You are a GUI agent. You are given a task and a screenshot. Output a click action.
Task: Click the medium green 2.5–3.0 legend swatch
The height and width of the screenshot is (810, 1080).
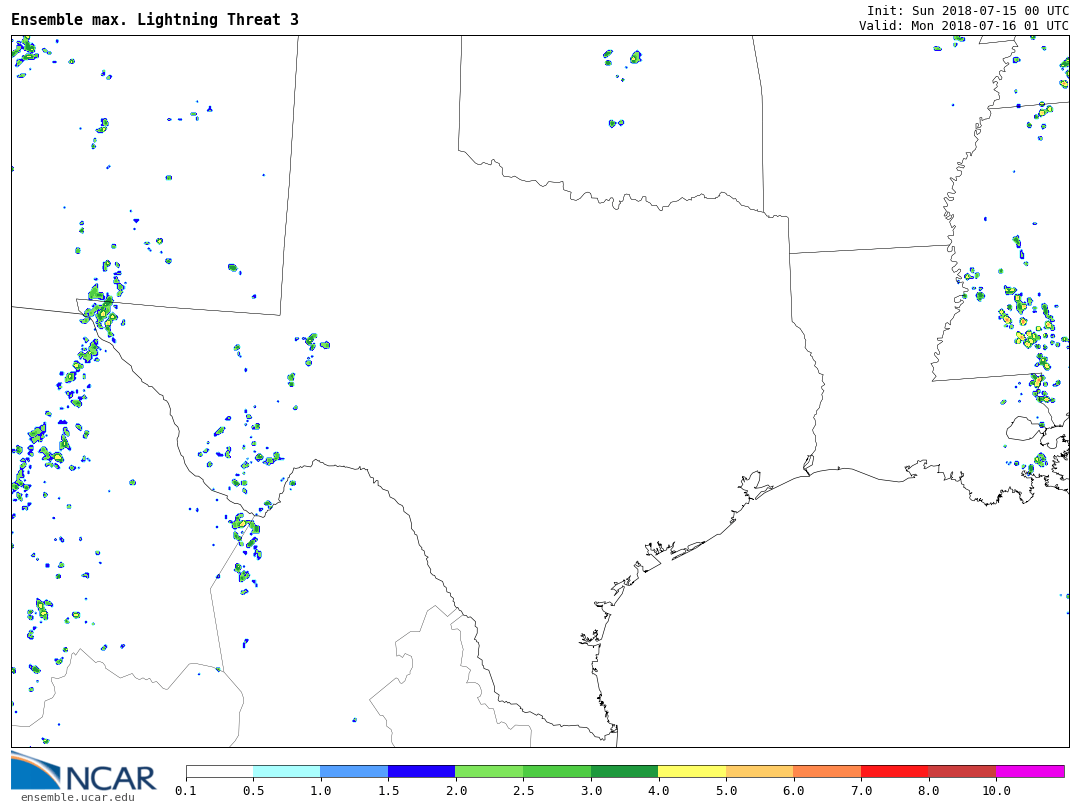(x=557, y=771)
